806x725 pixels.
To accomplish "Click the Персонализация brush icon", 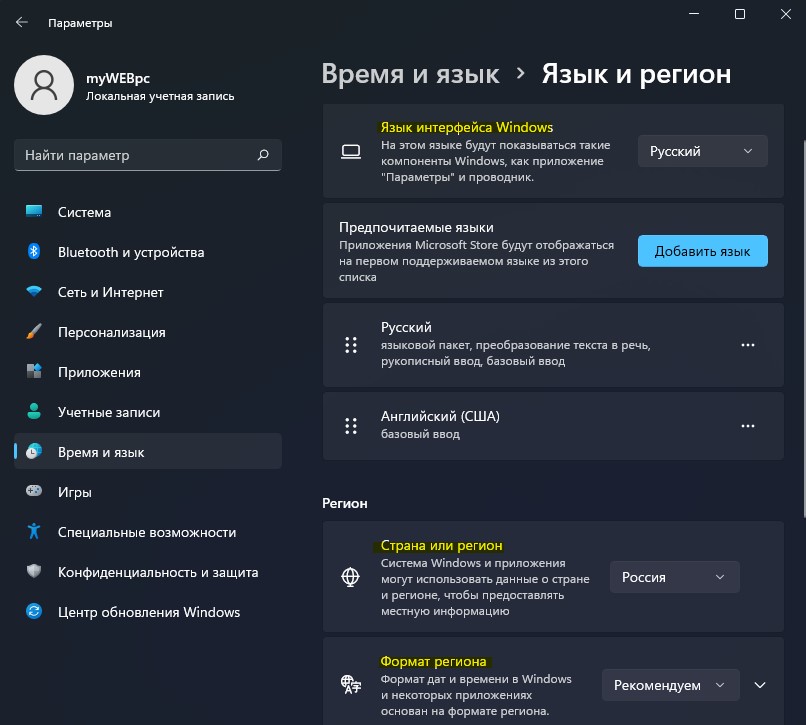I will (x=34, y=331).
